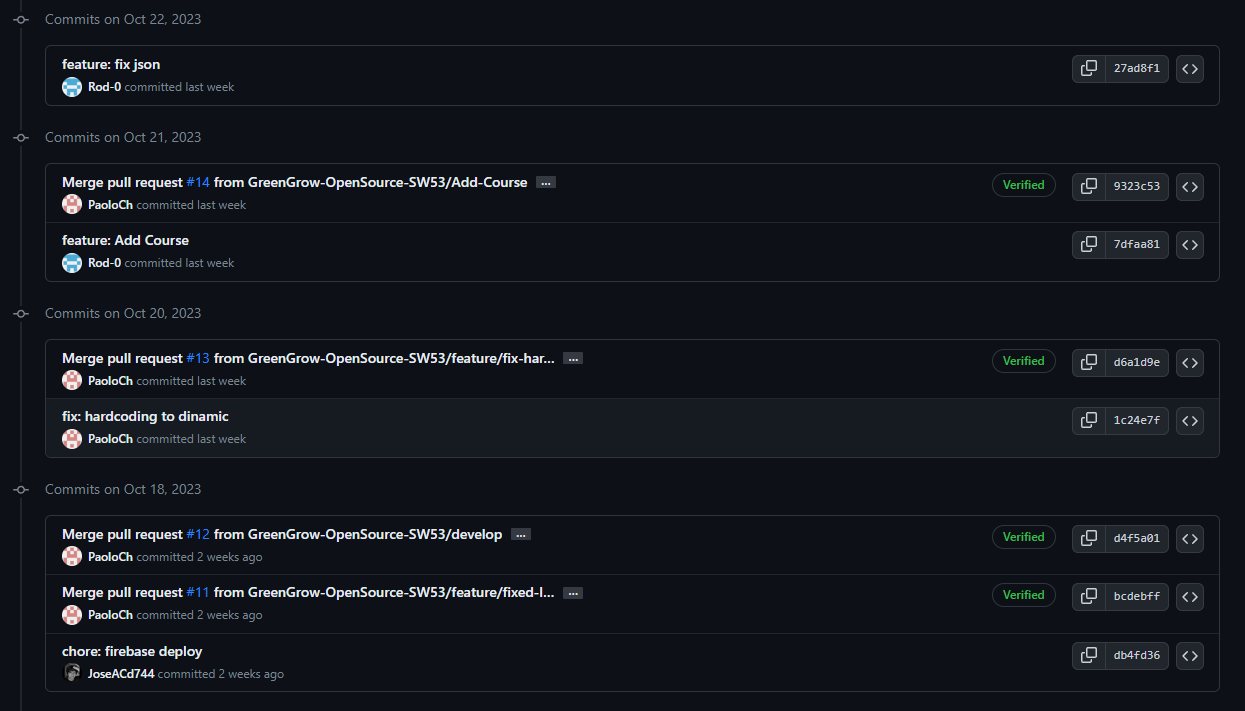This screenshot has height=711, width=1245.
Task: Open JoseACd744 avatar on firebase deploy commit
Action: (72, 674)
